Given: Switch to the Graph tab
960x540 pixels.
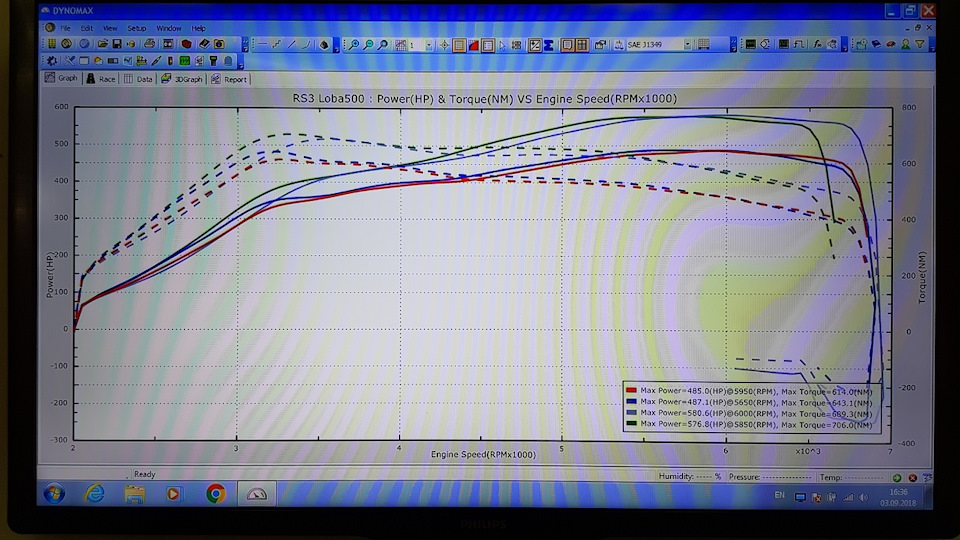Looking at the screenshot, I should tap(61, 78).
